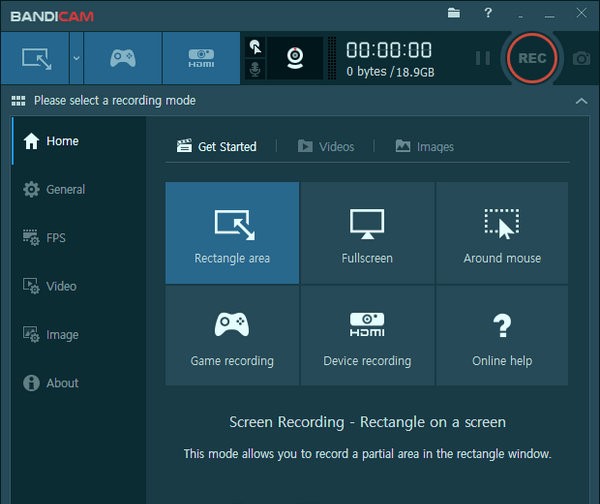Choose the Rectangle area tile
Viewport: 600px width, 504px height.
(x=232, y=233)
